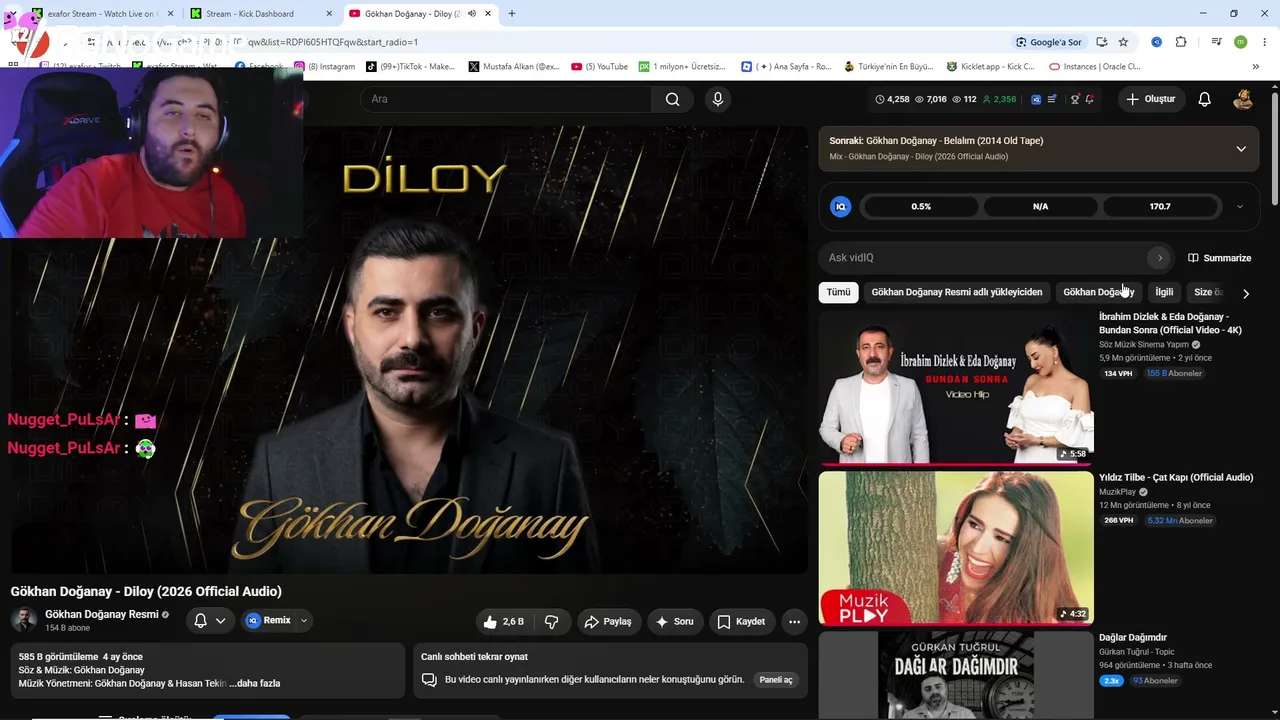
Task: Open the vidIQ trophy icon in header
Action: (1075, 99)
